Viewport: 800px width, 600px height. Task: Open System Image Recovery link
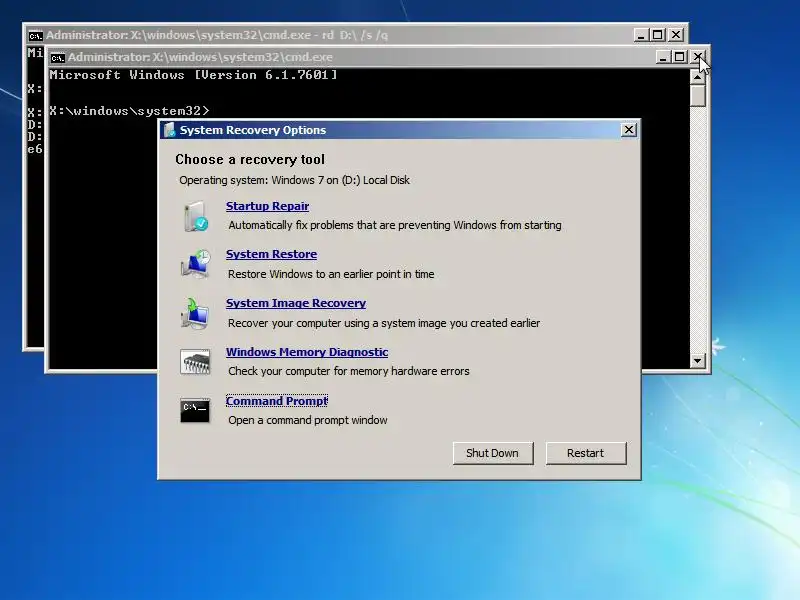[296, 303]
